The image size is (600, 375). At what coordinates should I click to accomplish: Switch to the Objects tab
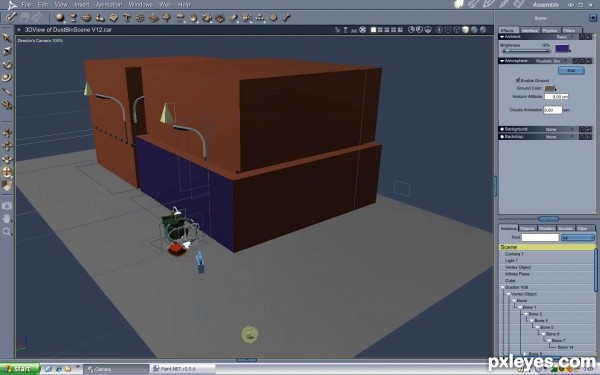click(x=527, y=228)
